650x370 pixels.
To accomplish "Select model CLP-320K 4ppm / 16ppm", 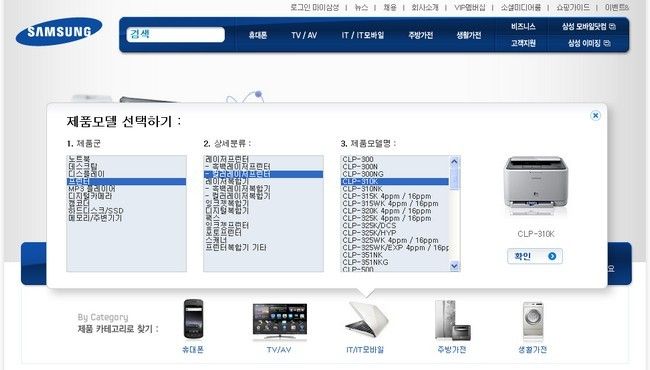I will pyautogui.click(x=395, y=211).
